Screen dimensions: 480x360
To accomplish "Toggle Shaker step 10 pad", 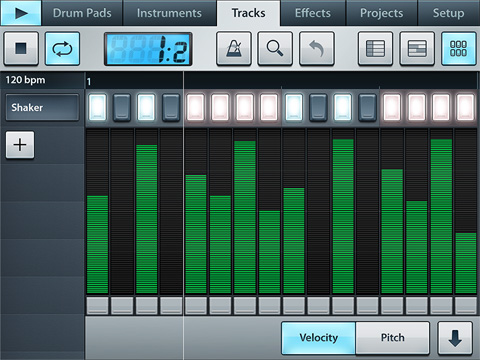I will pos(318,107).
